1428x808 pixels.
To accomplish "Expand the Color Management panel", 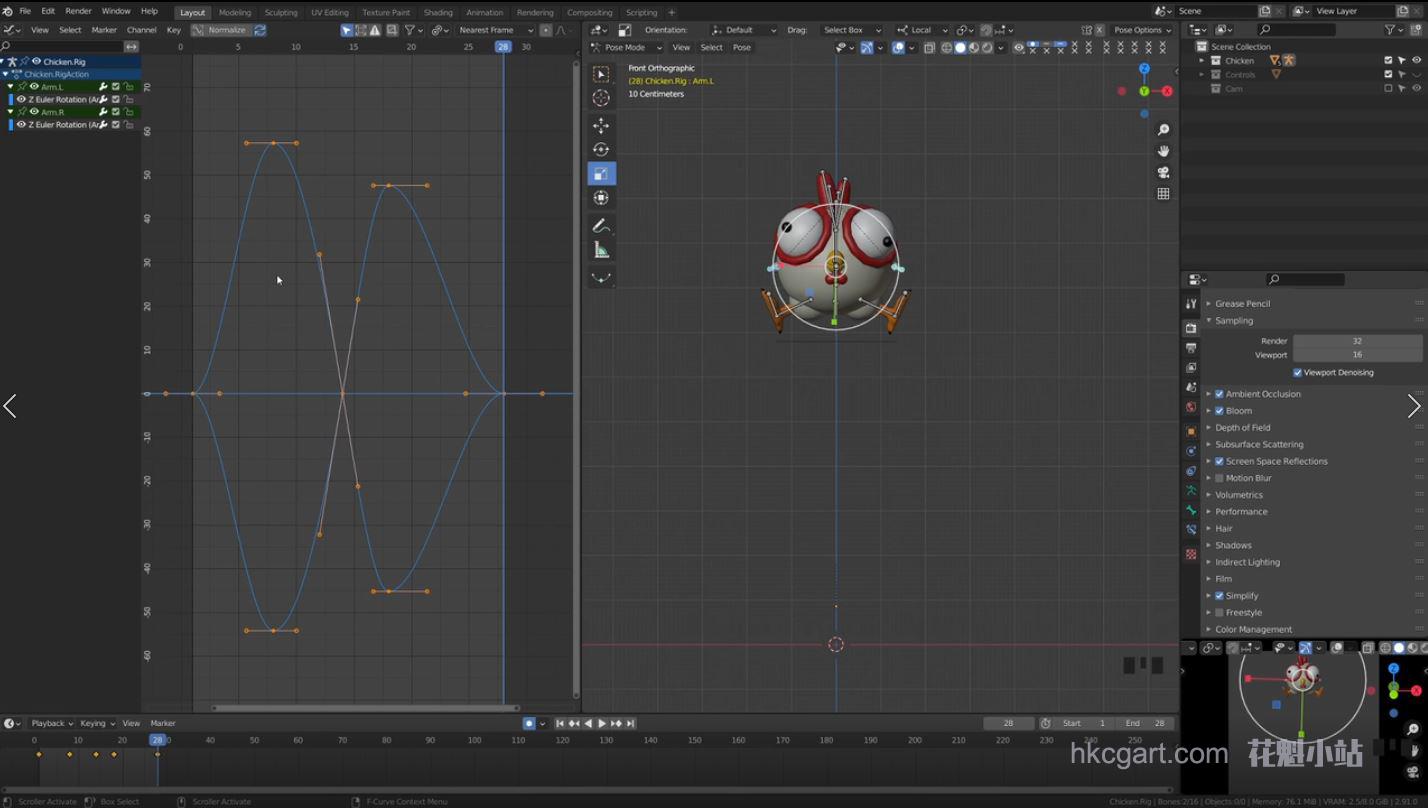I will [x=1254, y=629].
